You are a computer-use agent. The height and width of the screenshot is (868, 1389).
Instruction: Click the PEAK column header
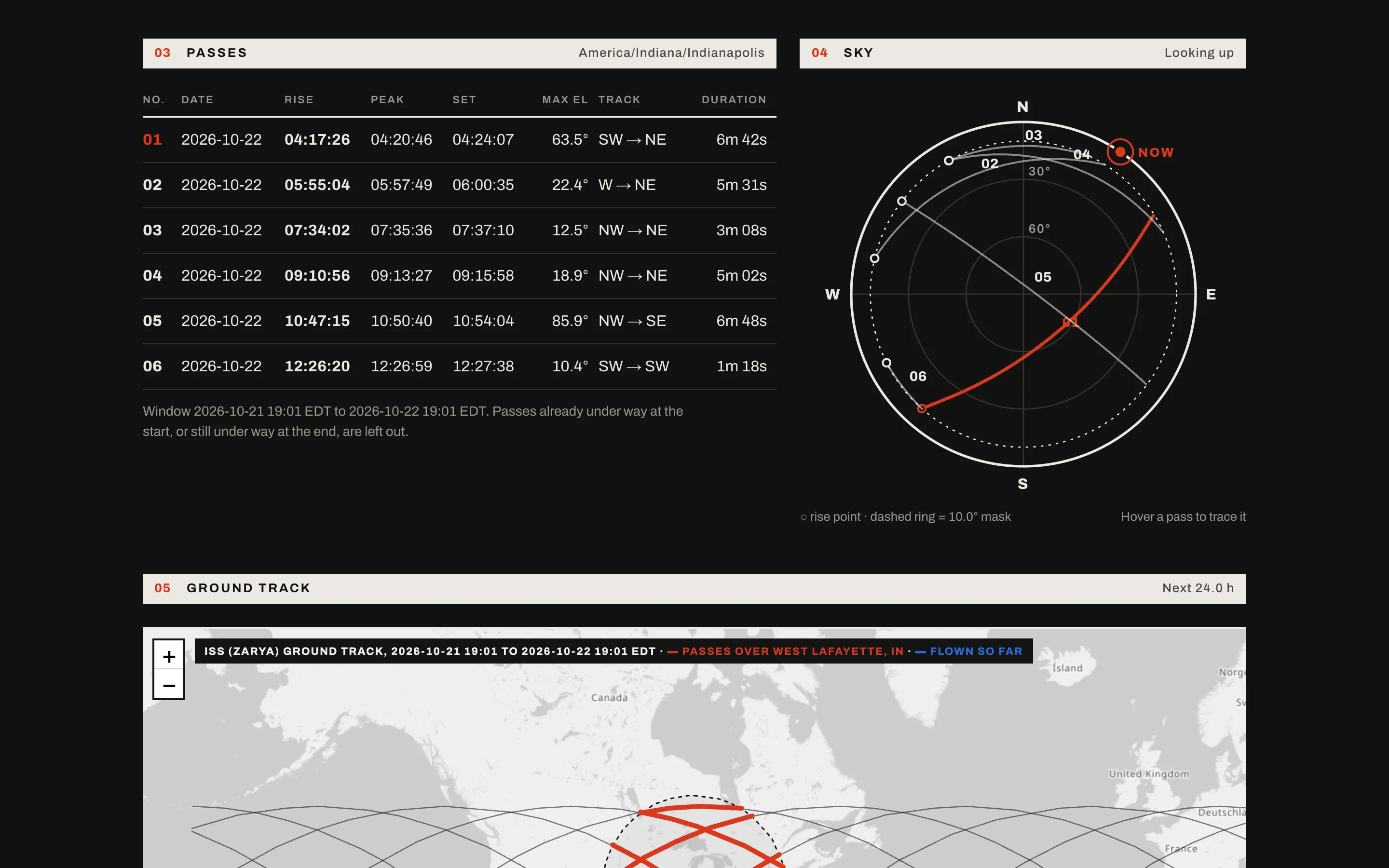click(387, 100)
